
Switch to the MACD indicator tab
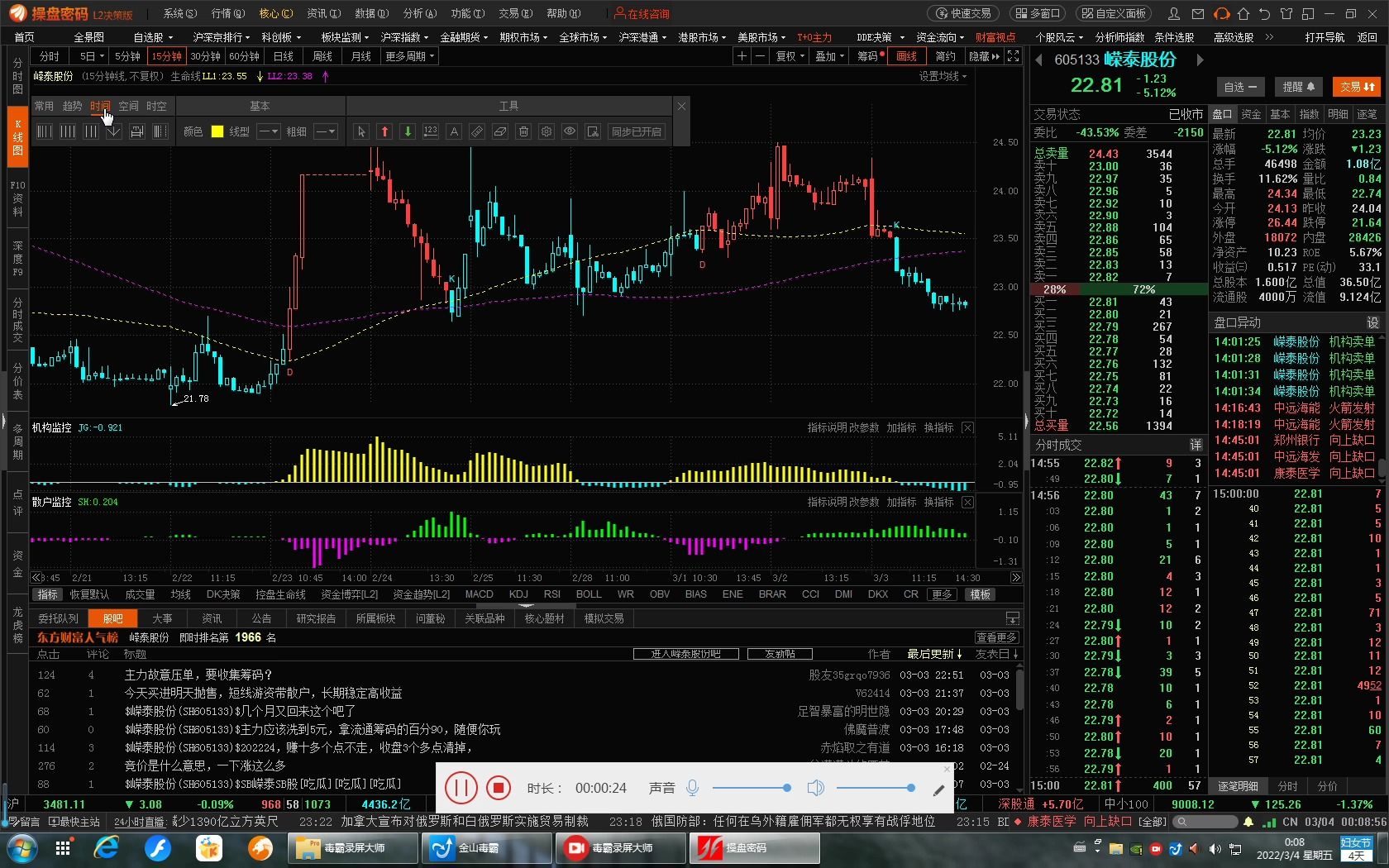click(479, 594)
